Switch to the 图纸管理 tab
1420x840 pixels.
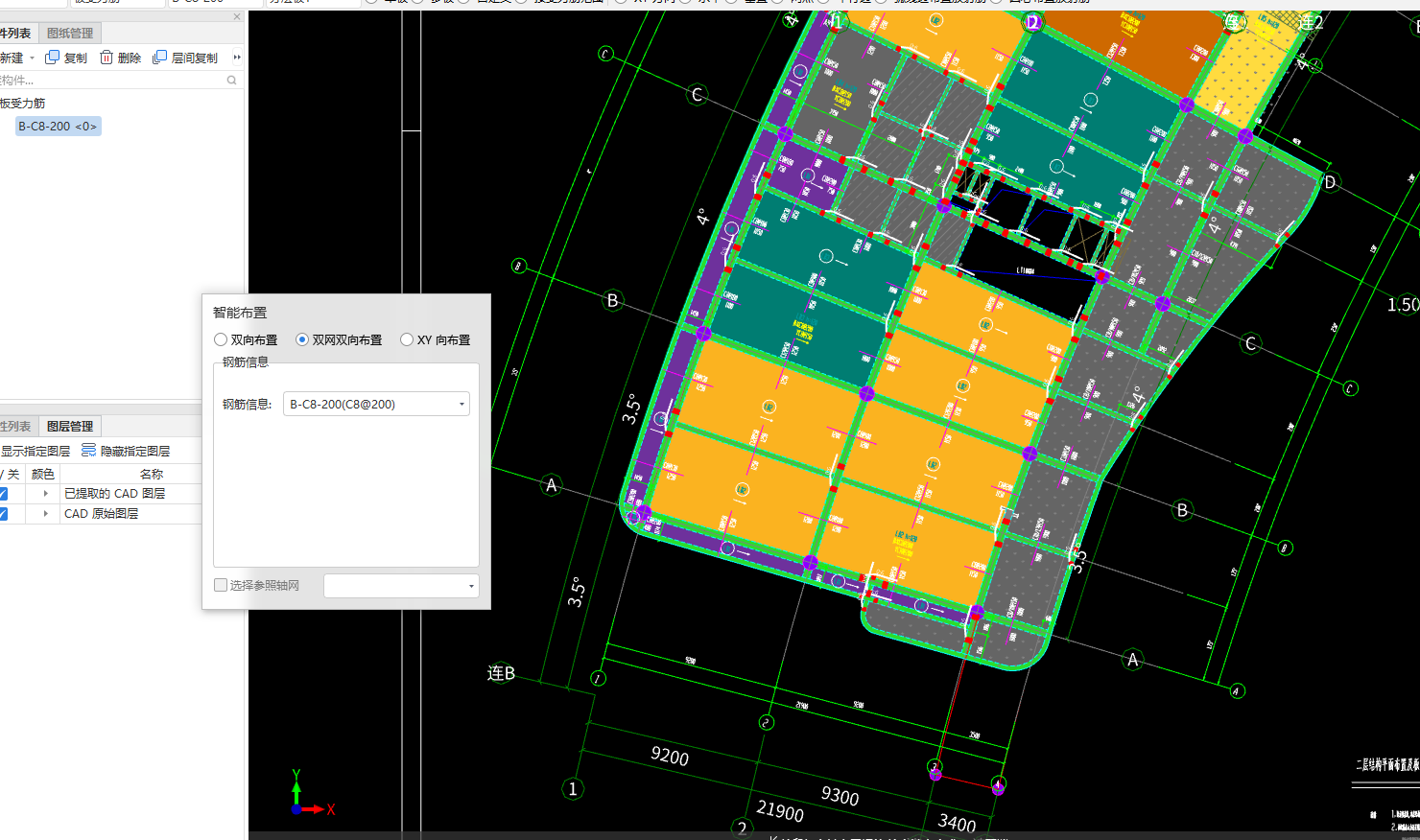[x=70, y=34]
